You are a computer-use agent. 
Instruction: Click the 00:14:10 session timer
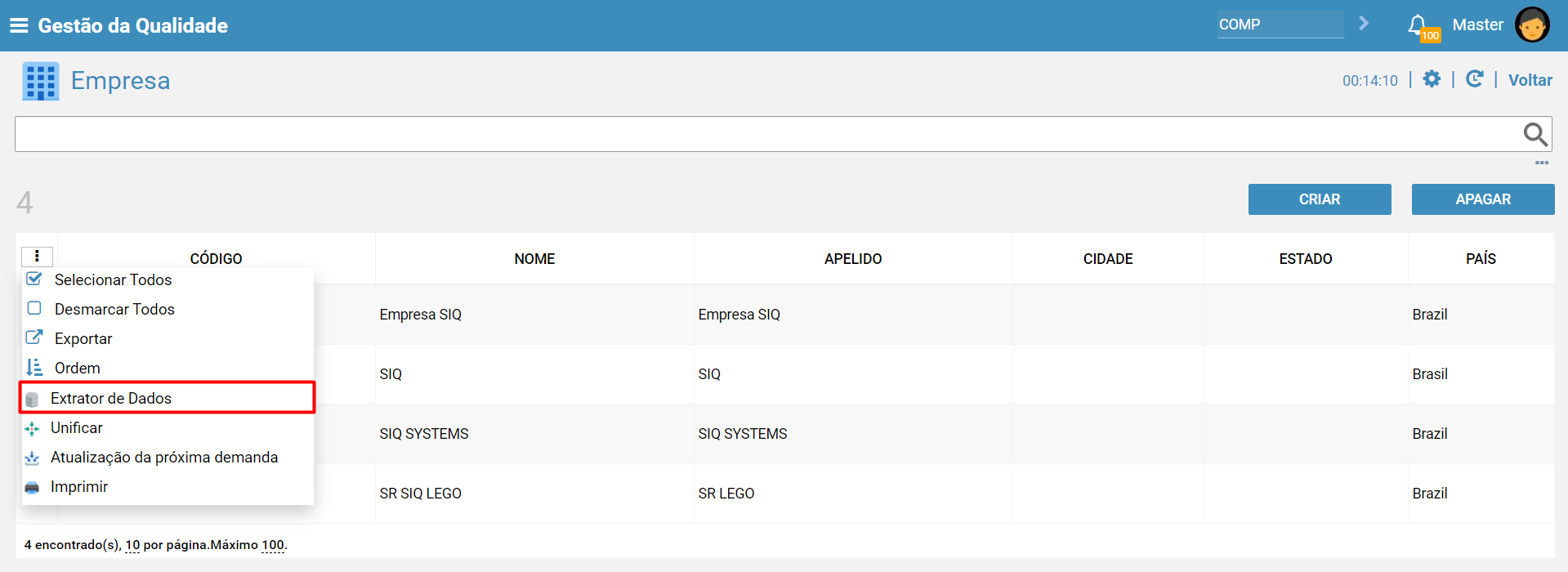(x=1370, y=81)
